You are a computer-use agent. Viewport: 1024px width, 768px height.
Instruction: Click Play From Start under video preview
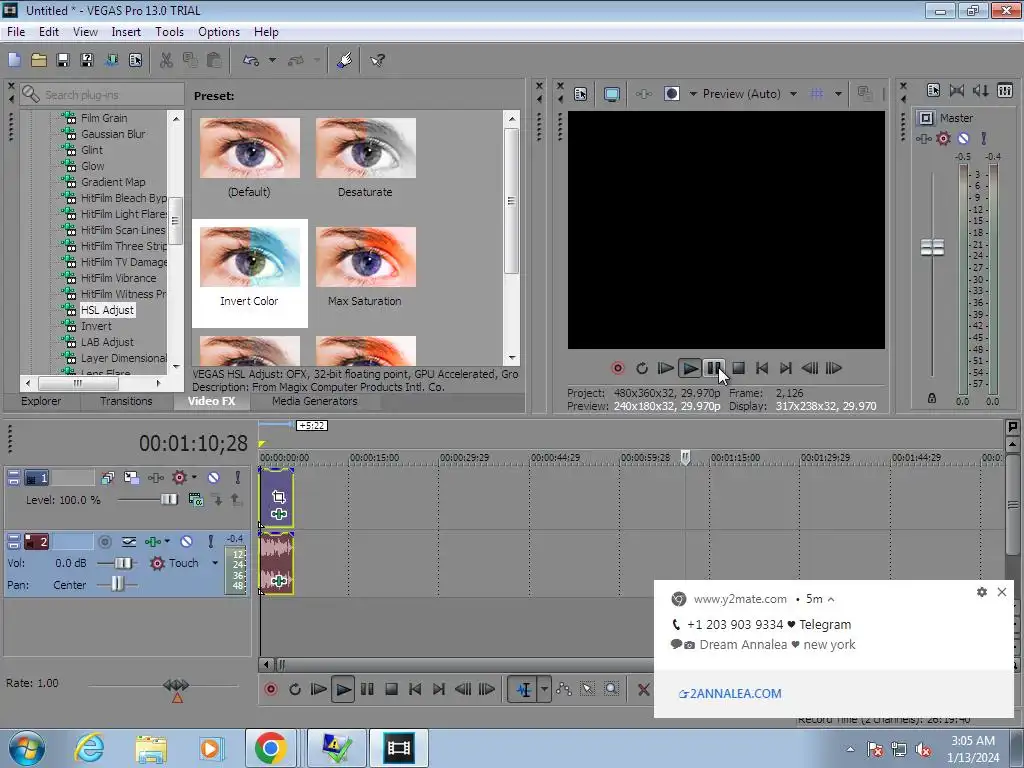point(665,368)
